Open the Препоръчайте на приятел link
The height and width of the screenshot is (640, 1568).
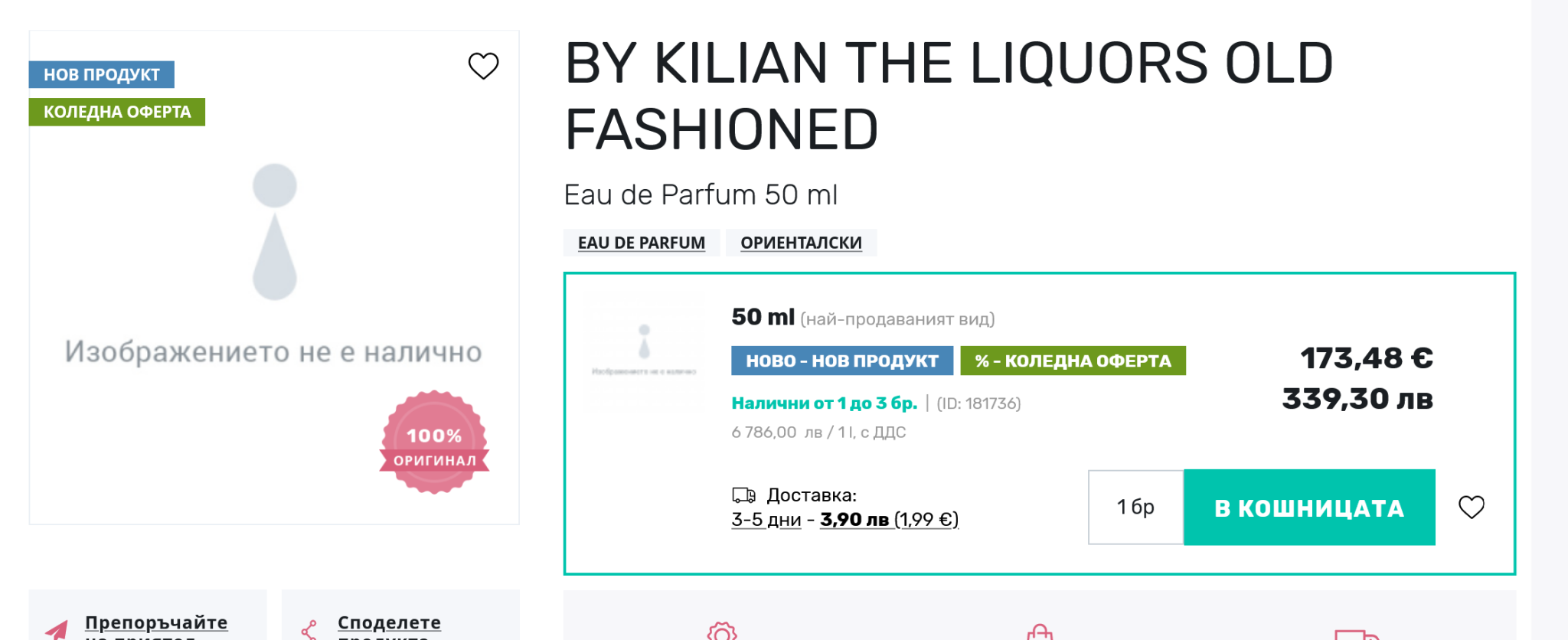(x=156, y=624)
